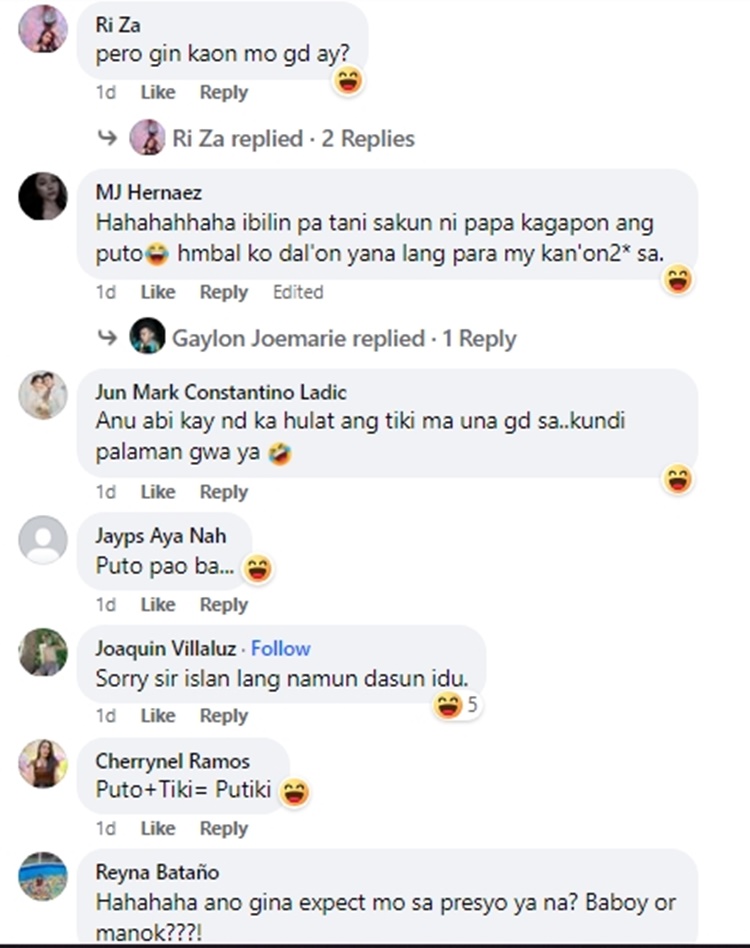Open Ri Za's profile picture
750x948 pixels.
[43, 28]
